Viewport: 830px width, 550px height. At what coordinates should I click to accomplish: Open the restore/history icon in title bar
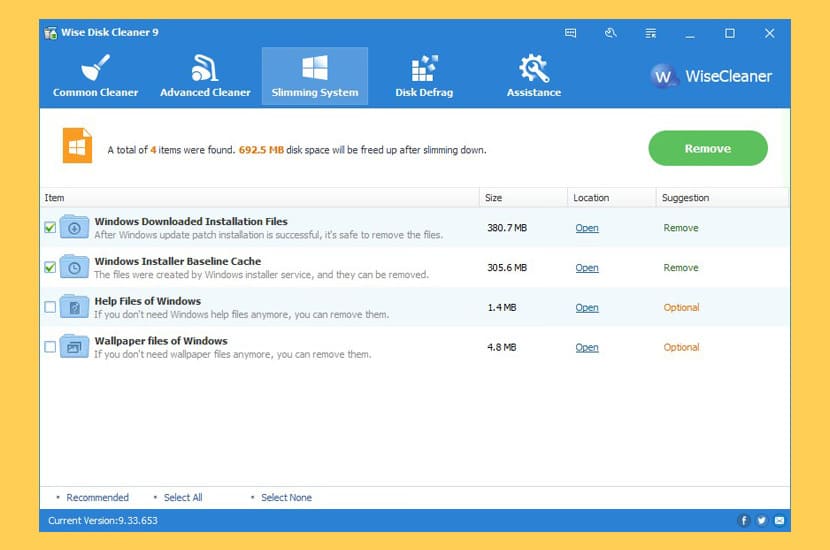click(x=610, y=33)
